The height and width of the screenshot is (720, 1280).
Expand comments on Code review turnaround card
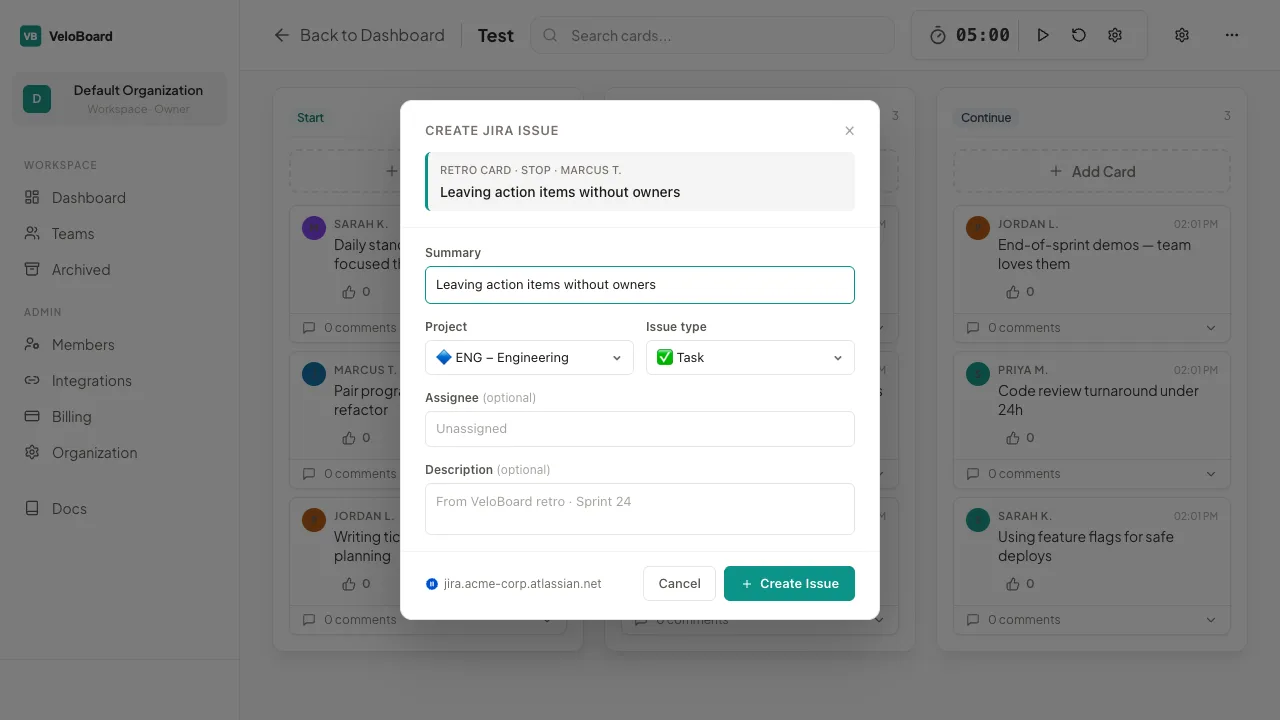(1211, 474)
